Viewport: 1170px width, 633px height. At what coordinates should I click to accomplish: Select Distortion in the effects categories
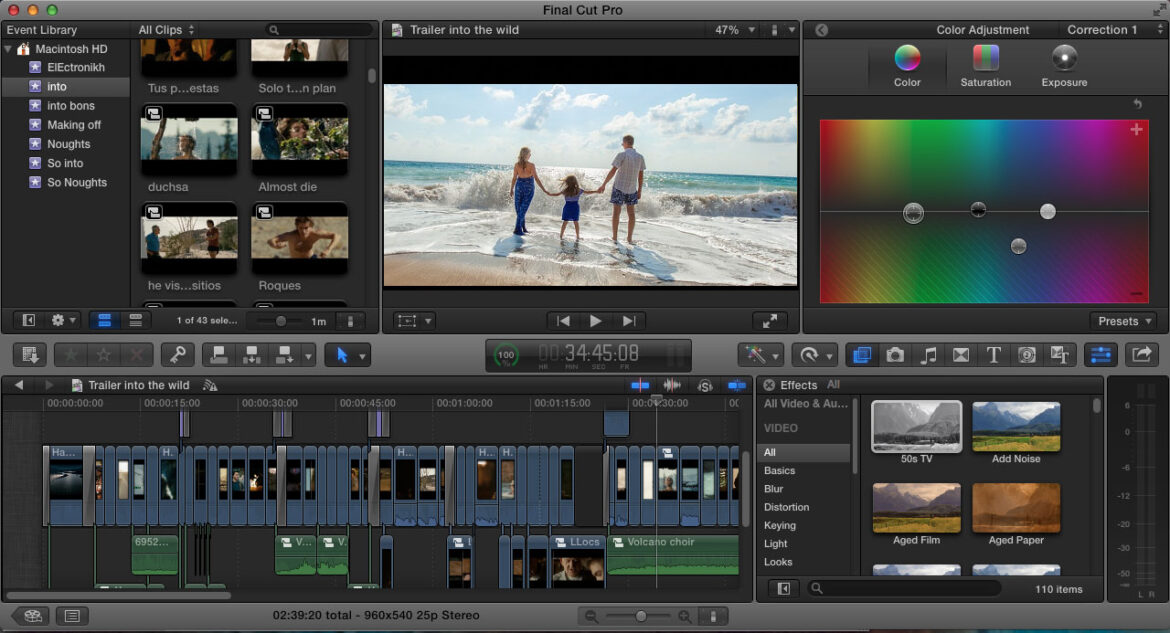click(786, 507)
